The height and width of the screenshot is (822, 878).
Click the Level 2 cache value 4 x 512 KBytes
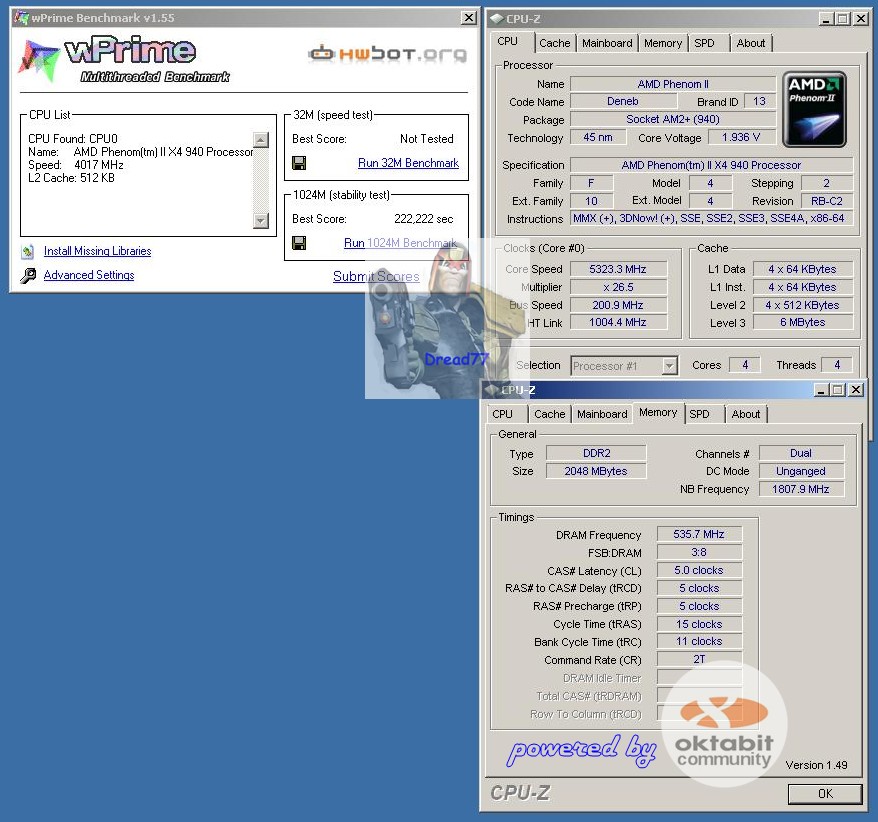(x=802, y=305)
